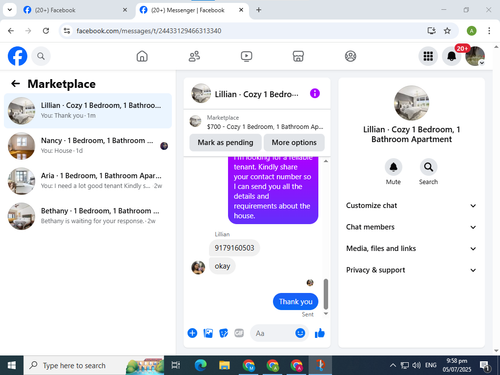Click More options button
The image size is (500, 375).
click(294, 142)
